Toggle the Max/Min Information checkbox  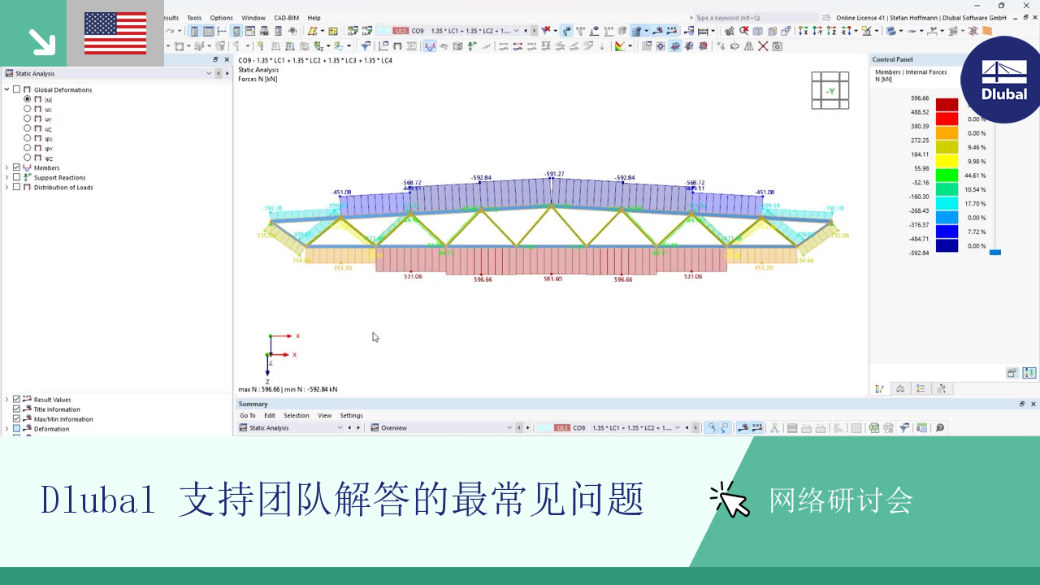pos(17,419)
